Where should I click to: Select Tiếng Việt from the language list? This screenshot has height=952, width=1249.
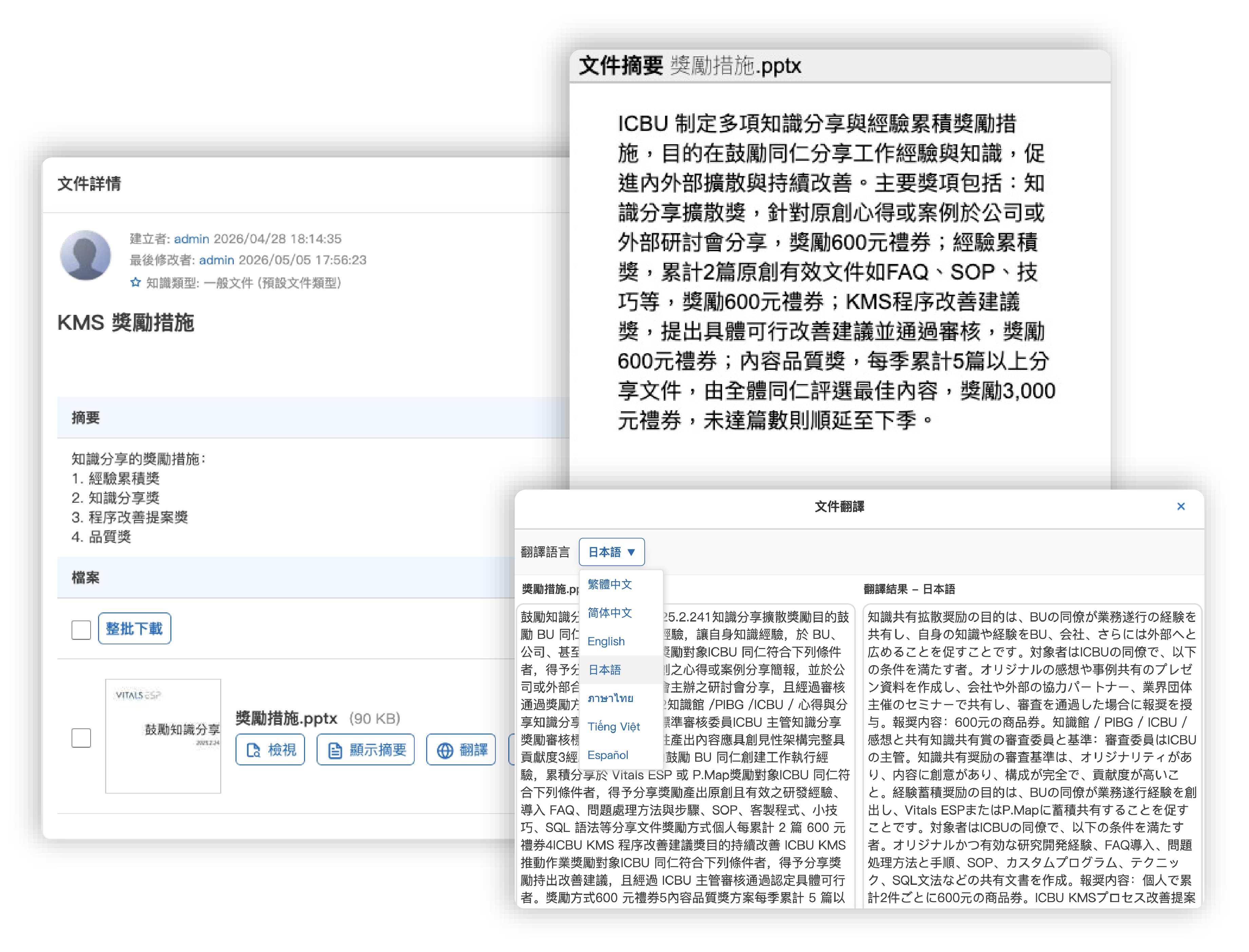[x=614, y=726]
